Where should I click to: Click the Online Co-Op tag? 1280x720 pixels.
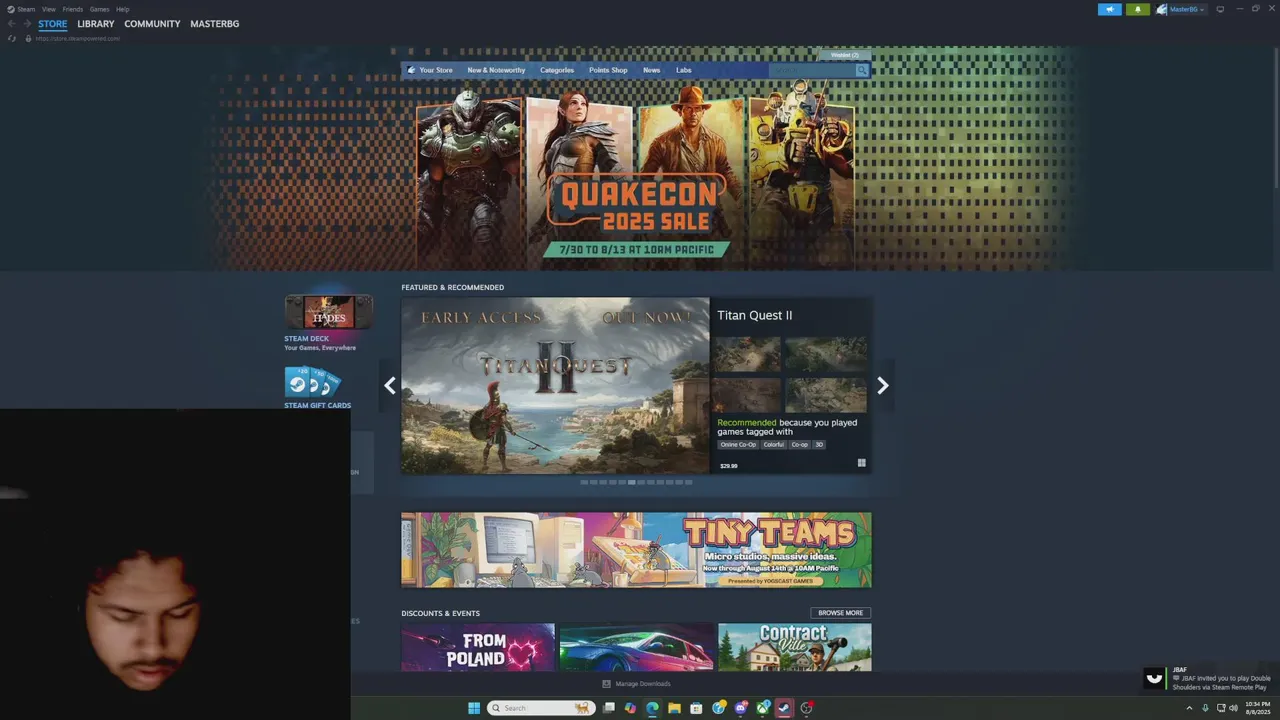click(738, 445)
